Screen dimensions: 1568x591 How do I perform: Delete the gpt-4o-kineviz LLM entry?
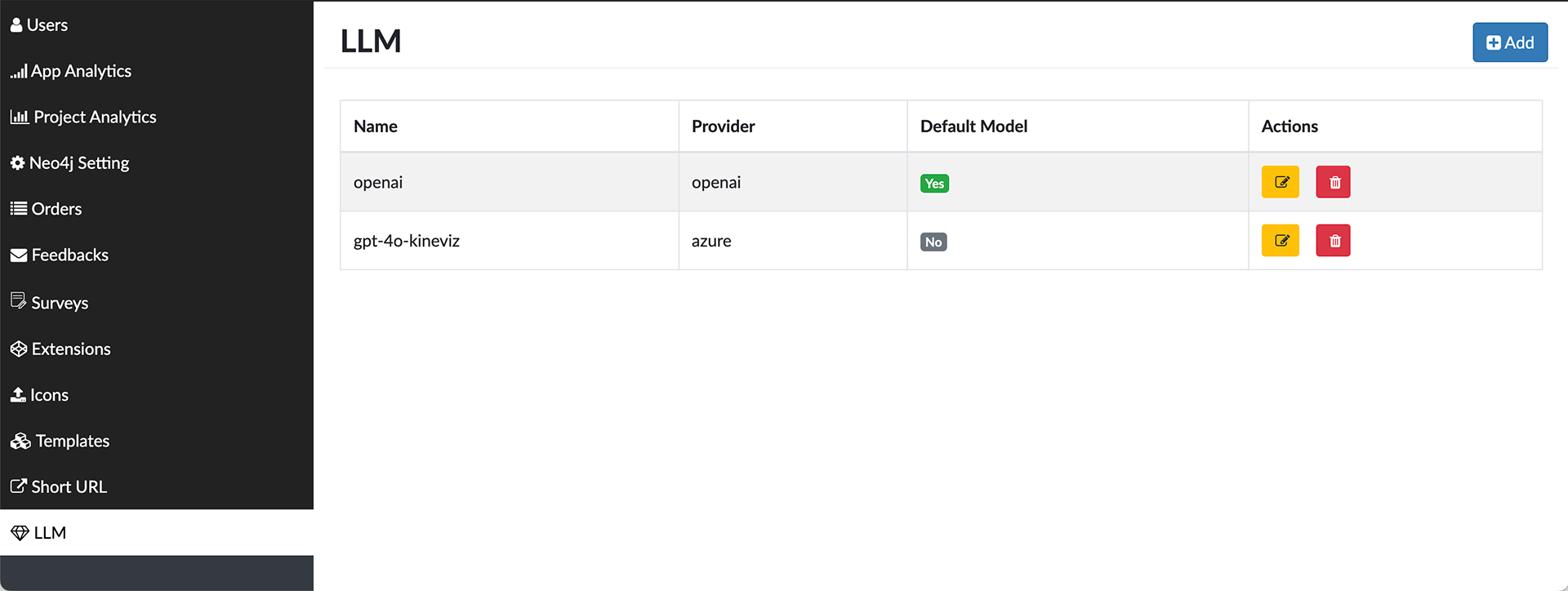point(1333,241)
